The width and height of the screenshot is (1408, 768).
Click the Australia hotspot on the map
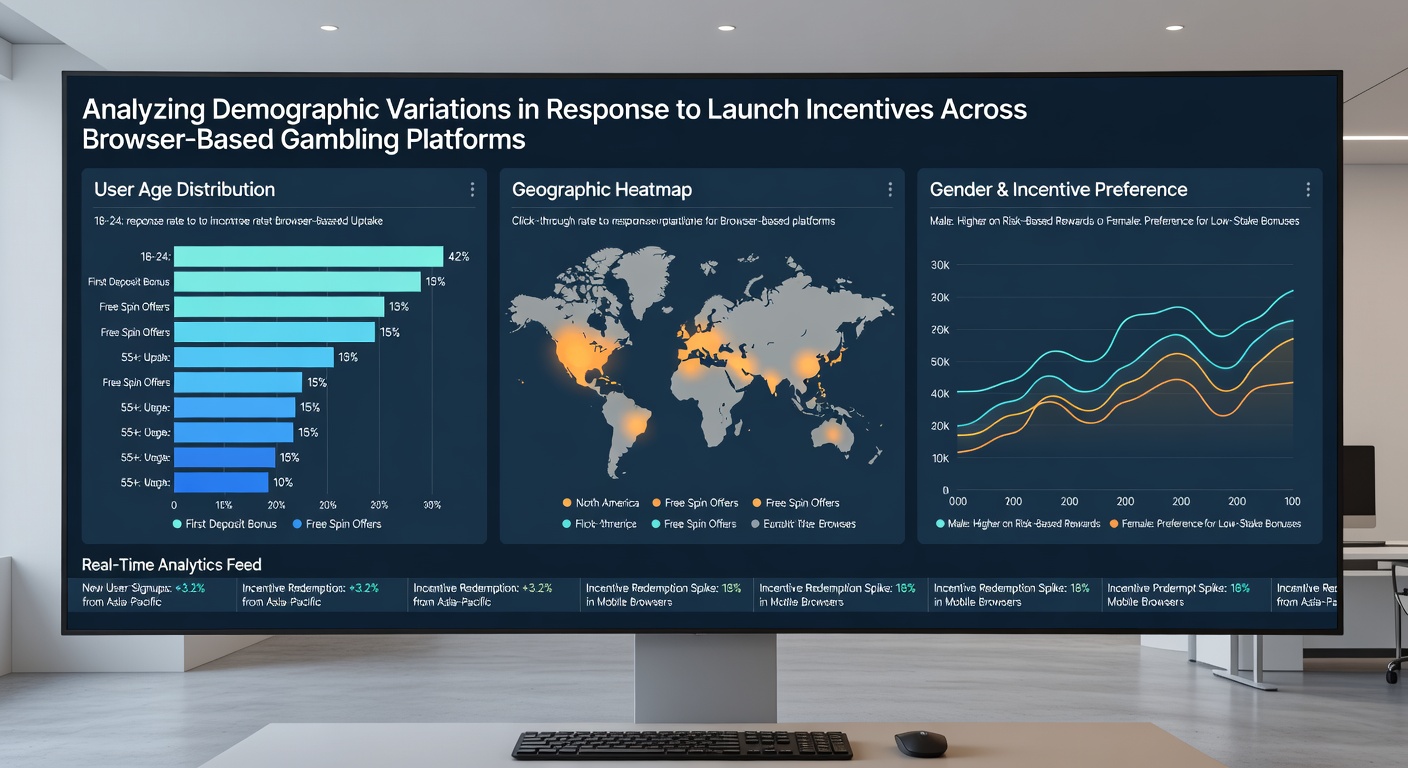832,434
